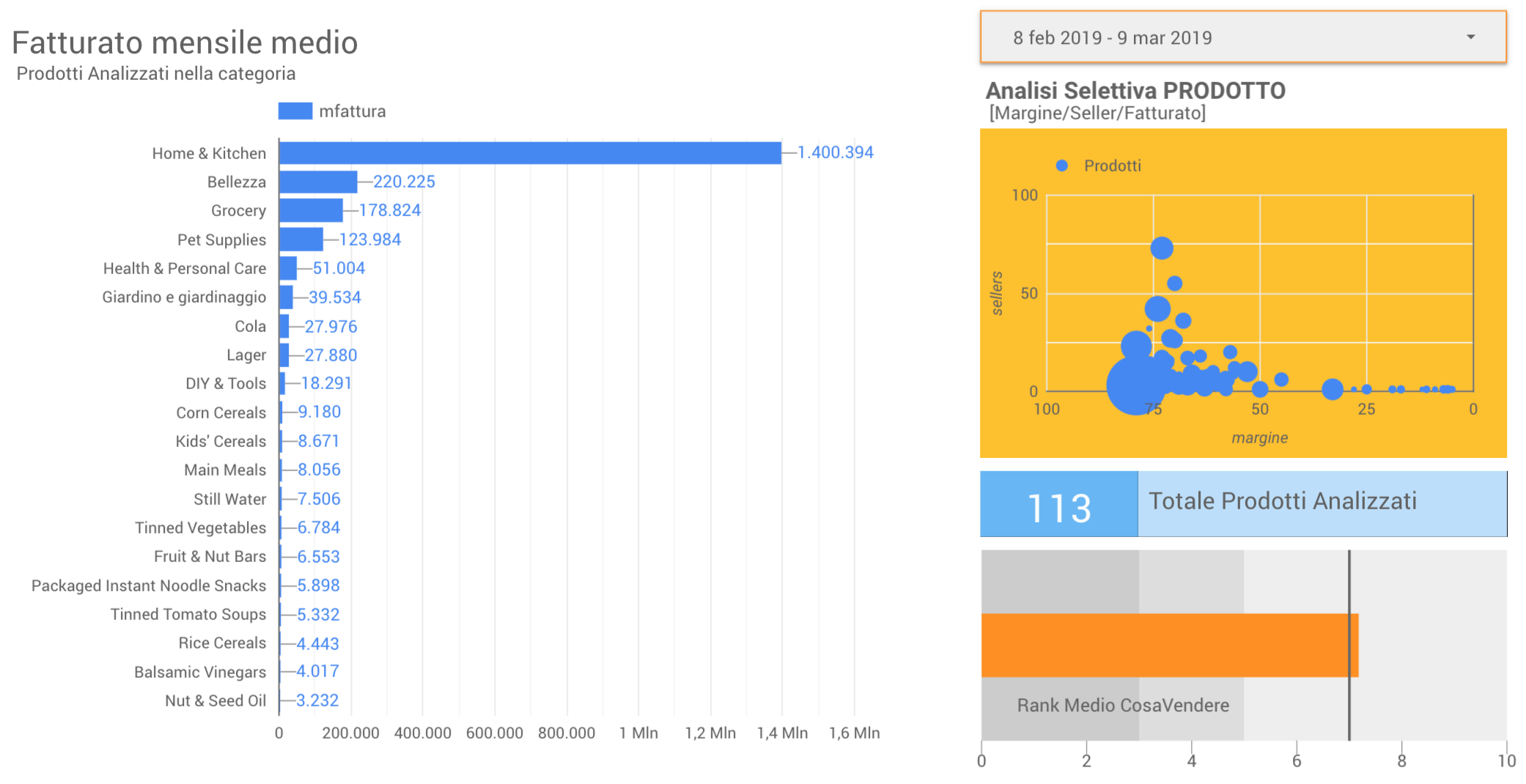Click the value 39.534
This screenshot has width=1526, height=784.
coord(335,297)
